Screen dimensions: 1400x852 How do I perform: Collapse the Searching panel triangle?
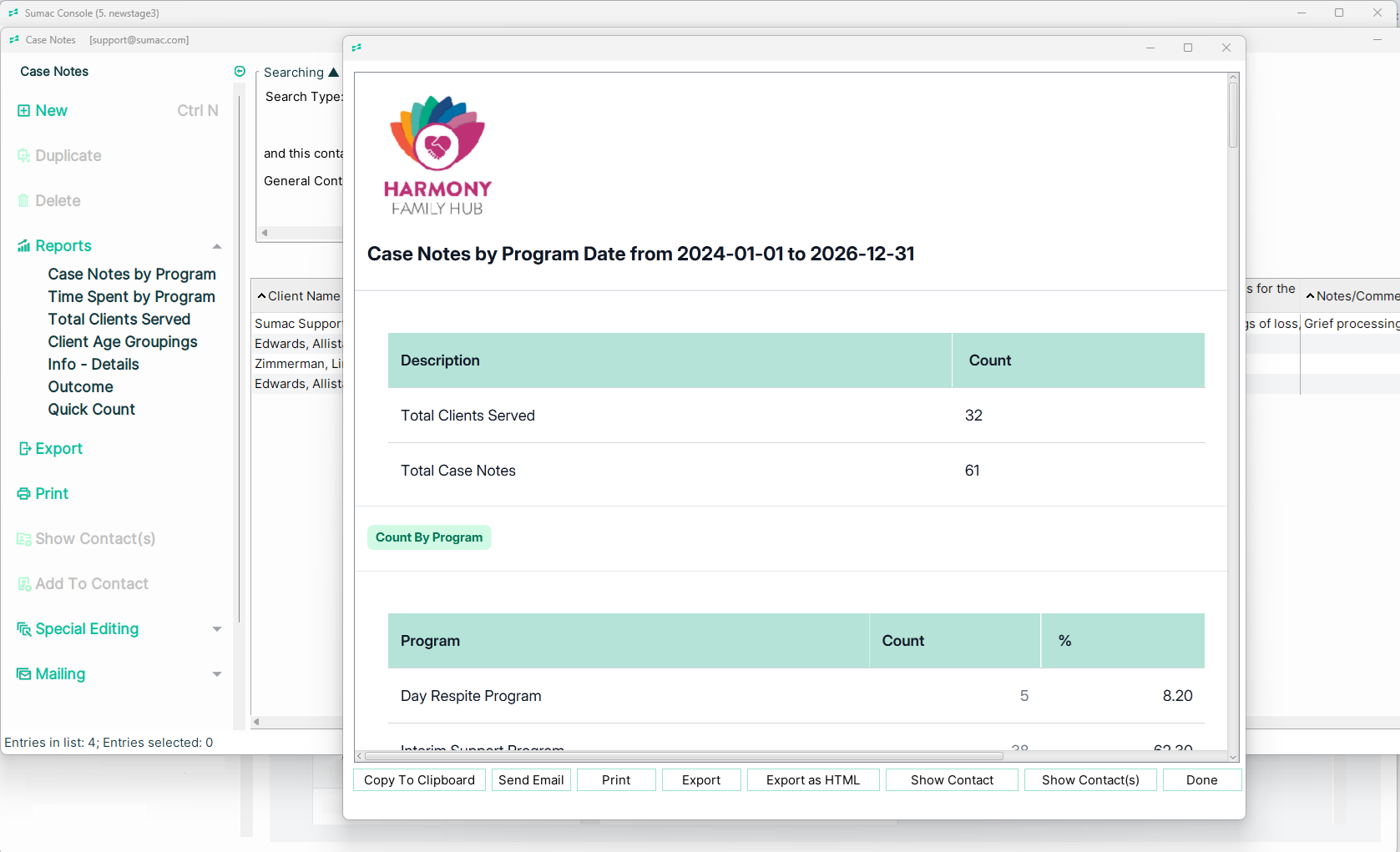(x=334, y=73)
